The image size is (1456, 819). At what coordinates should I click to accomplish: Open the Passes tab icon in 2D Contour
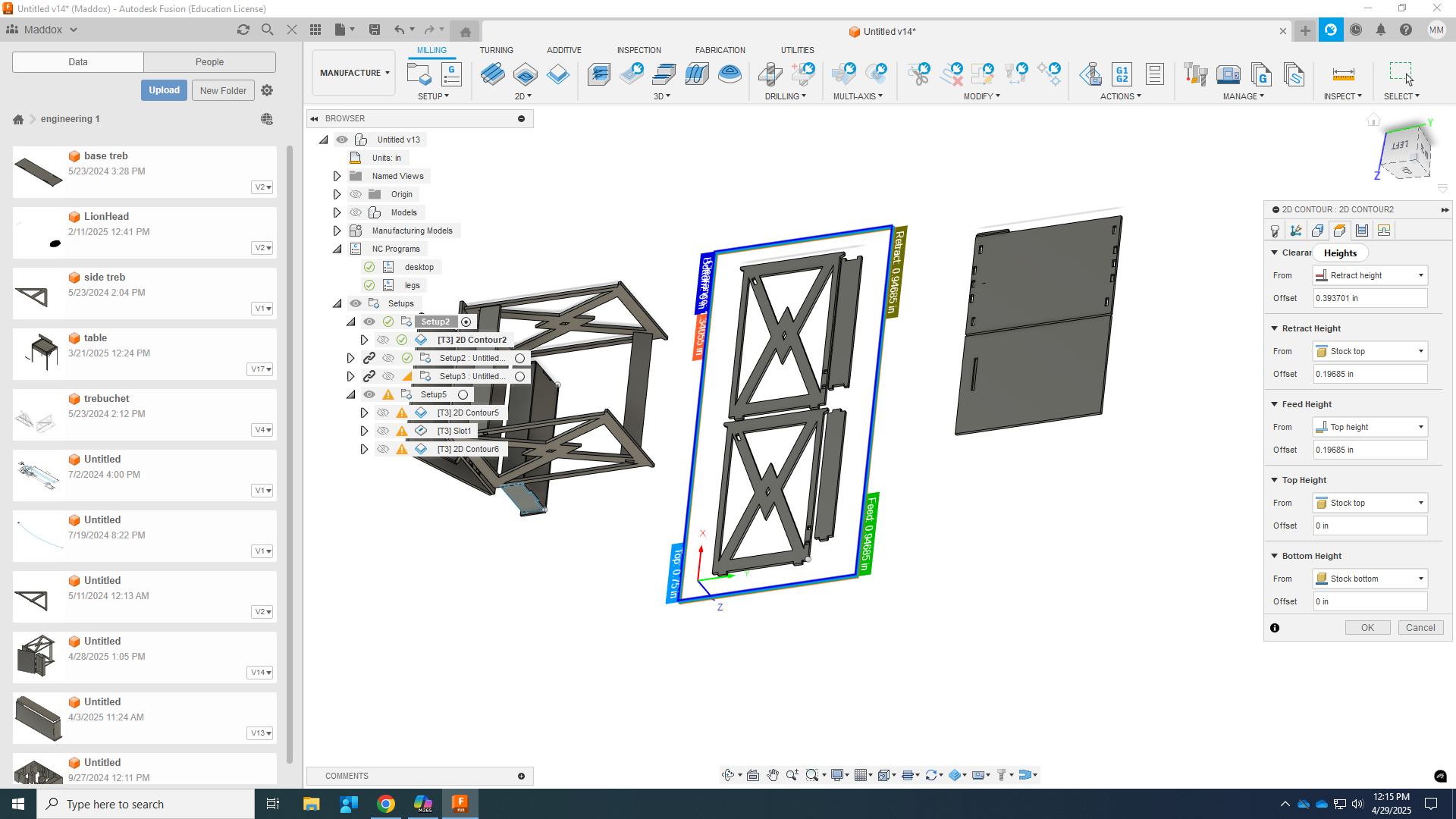(x=1362, y=231)
